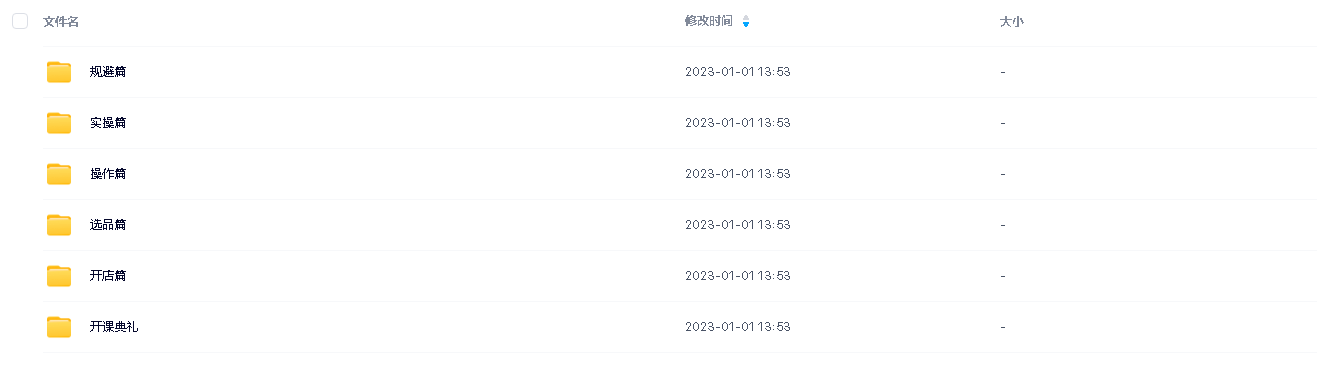Click the modified date of 开课典礼
This screenshot has height=375, width=1317.
coord(738,327)
